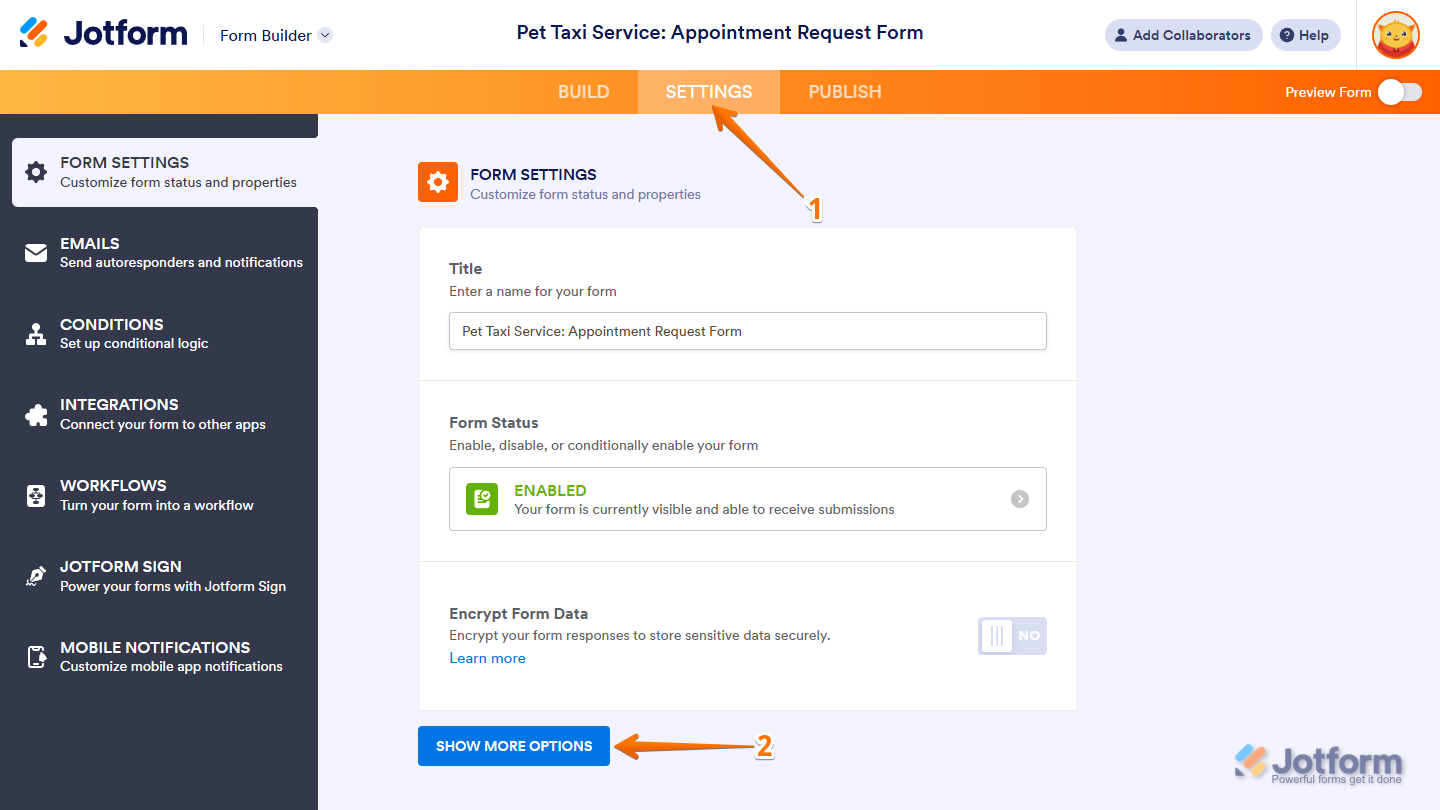Click the Conditions hierarchy icon
The image size is (1440, 810).
coord(36,334)
